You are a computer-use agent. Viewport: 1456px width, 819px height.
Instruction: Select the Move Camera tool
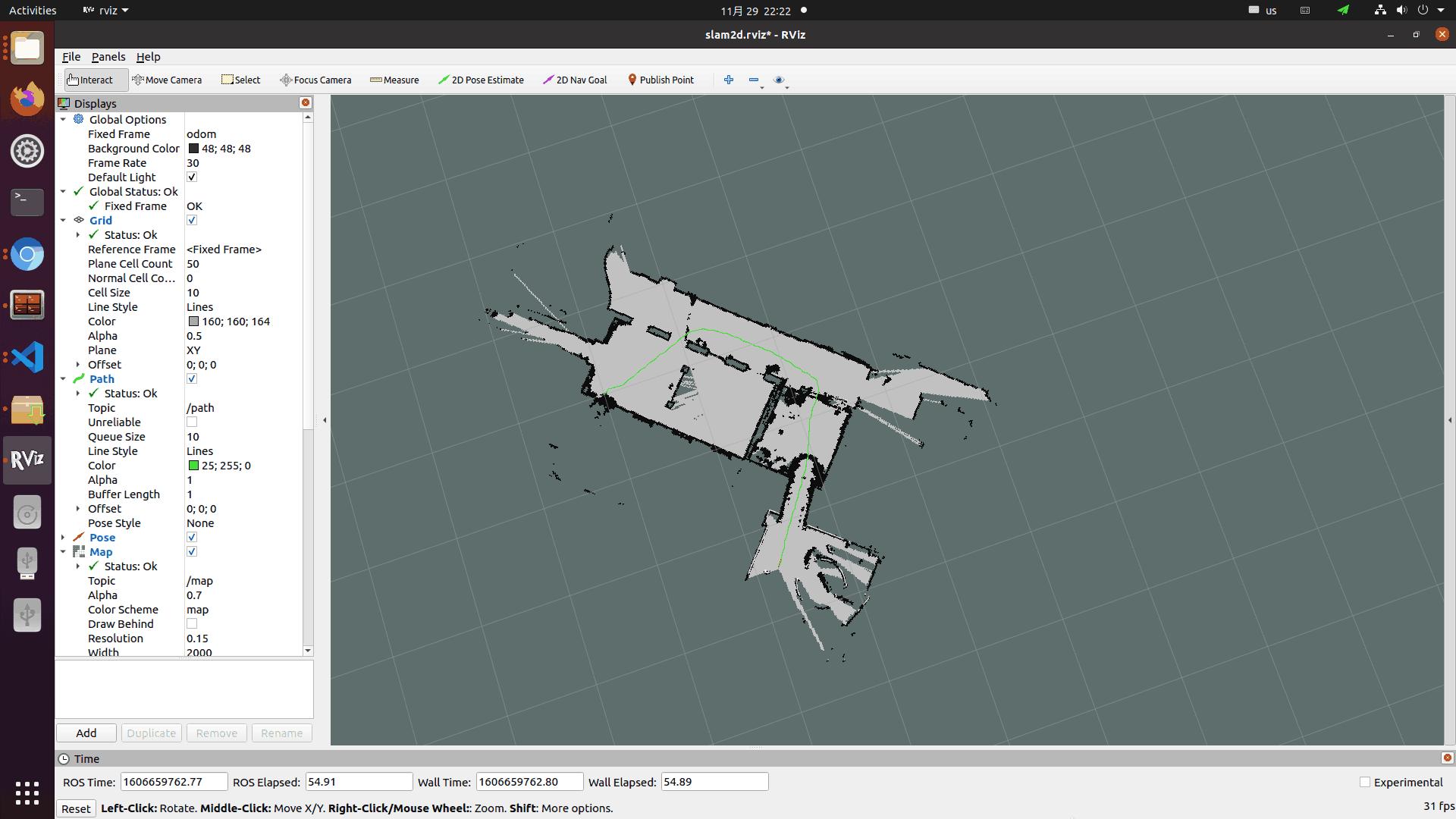pos(167,80)
